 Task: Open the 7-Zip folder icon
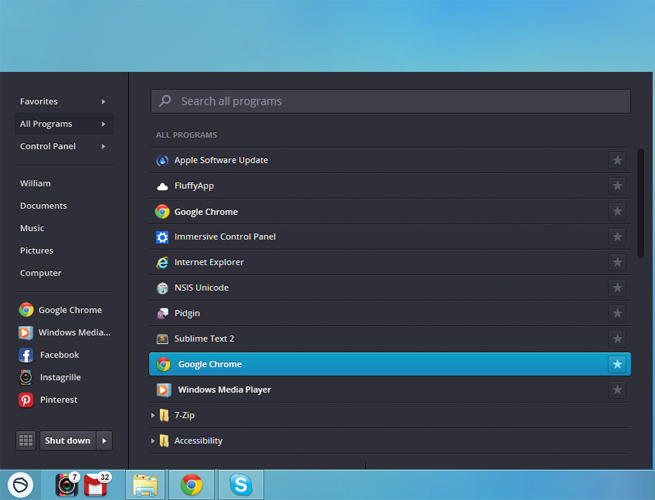point(164,415)
